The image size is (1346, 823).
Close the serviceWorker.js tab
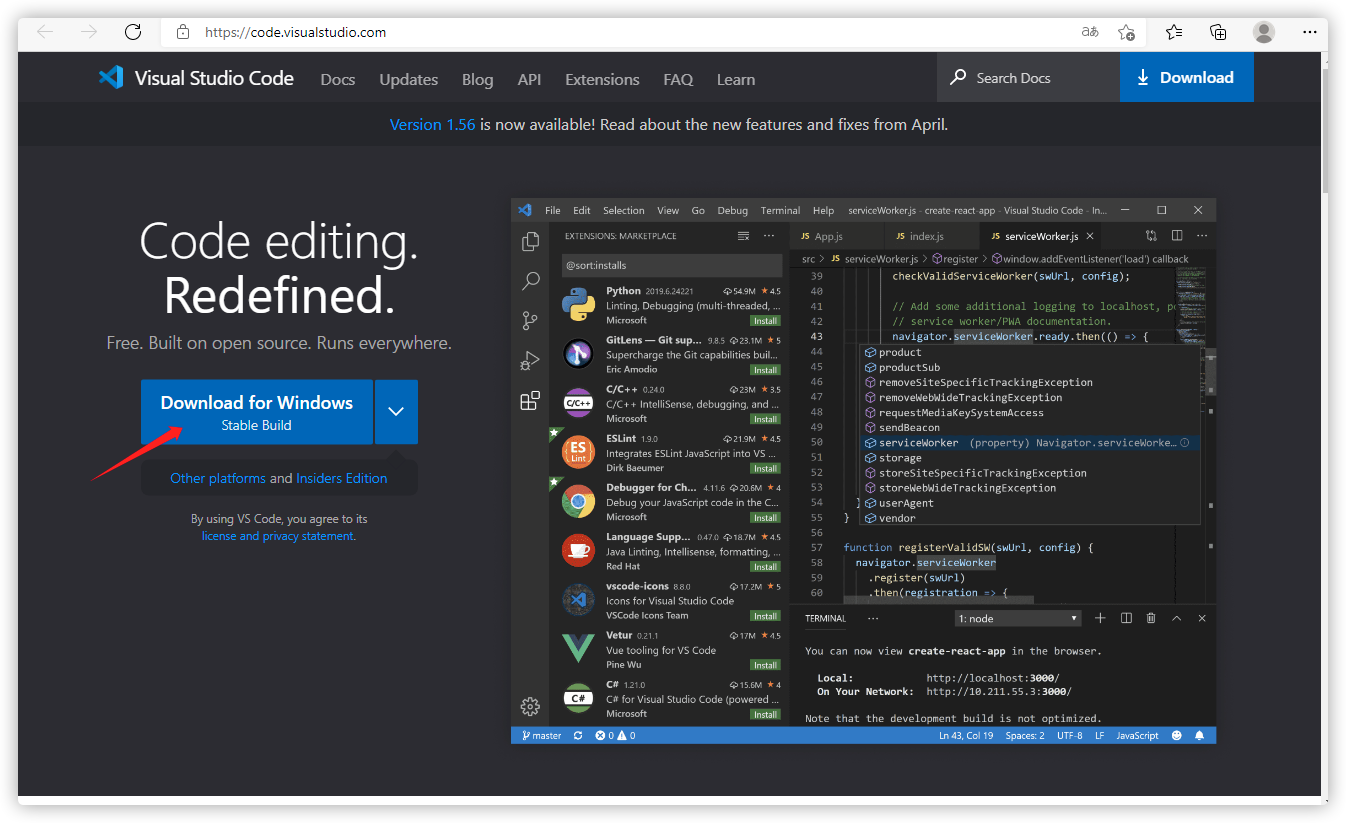click(1090, 236)
